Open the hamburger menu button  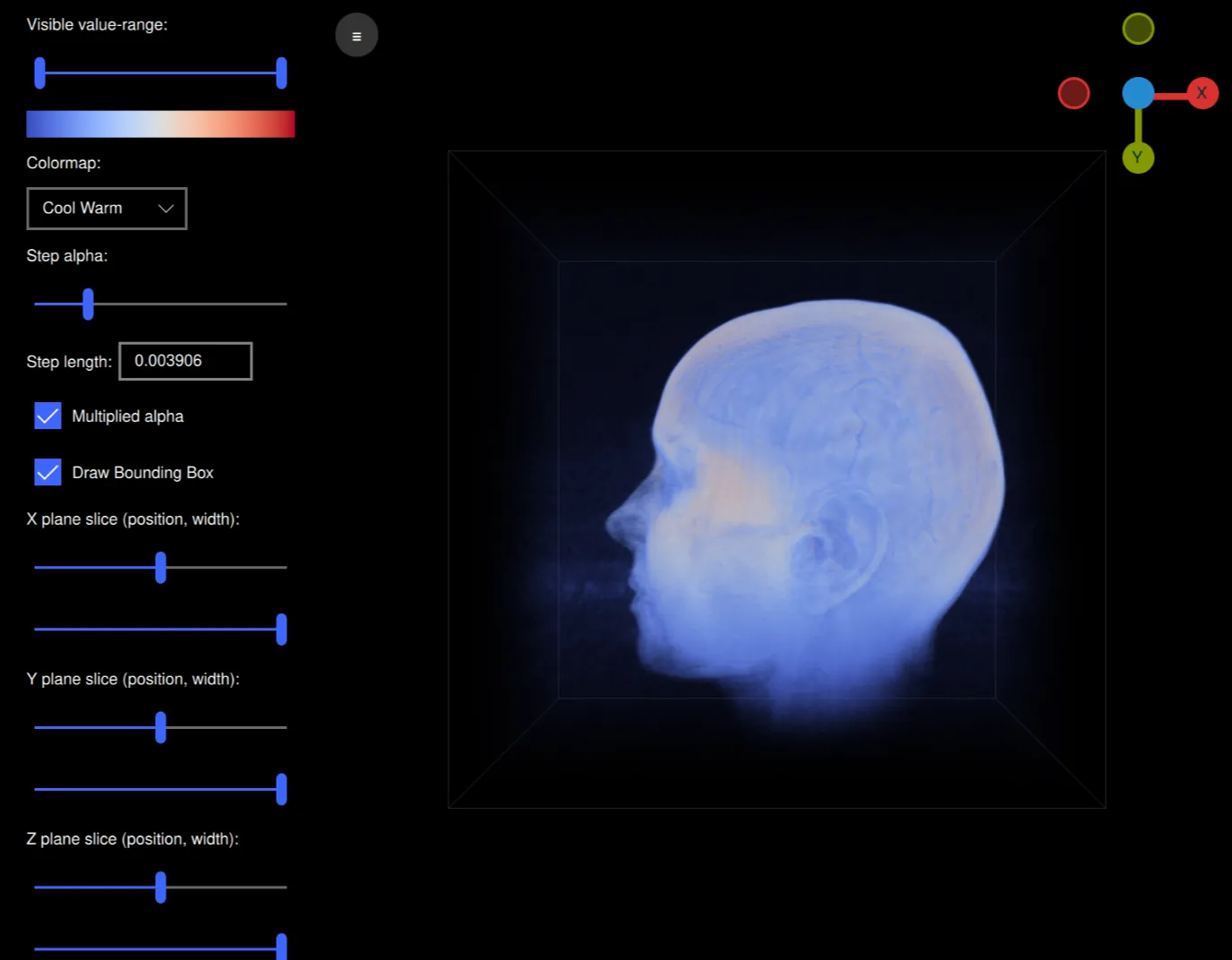point(356,35)
